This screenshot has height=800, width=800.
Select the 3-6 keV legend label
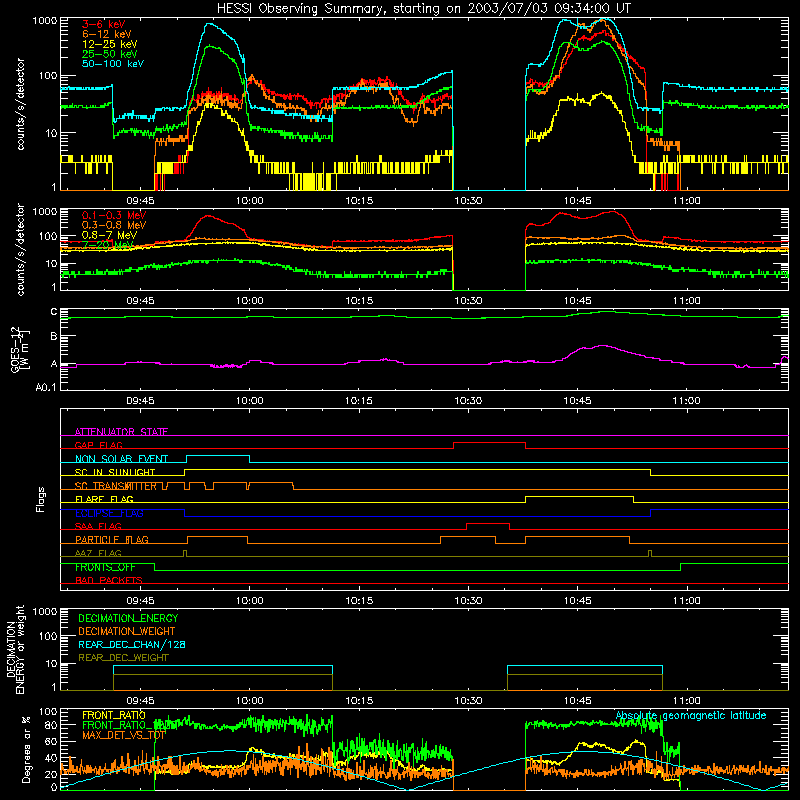coord(104,24)
